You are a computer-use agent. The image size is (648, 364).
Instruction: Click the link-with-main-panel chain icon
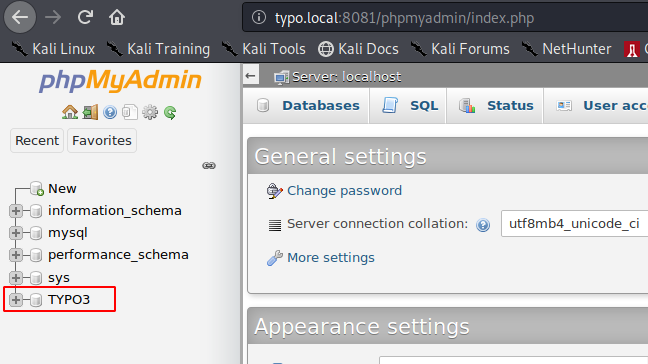coord(209,166)
